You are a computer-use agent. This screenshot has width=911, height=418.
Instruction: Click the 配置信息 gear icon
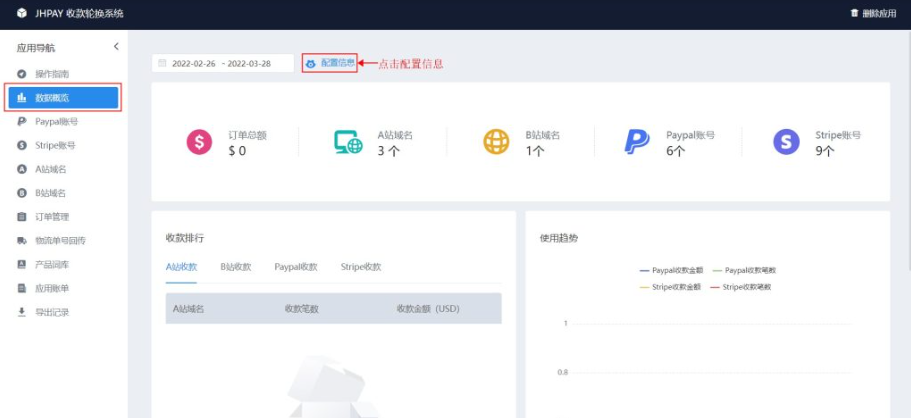click(311, 64)
